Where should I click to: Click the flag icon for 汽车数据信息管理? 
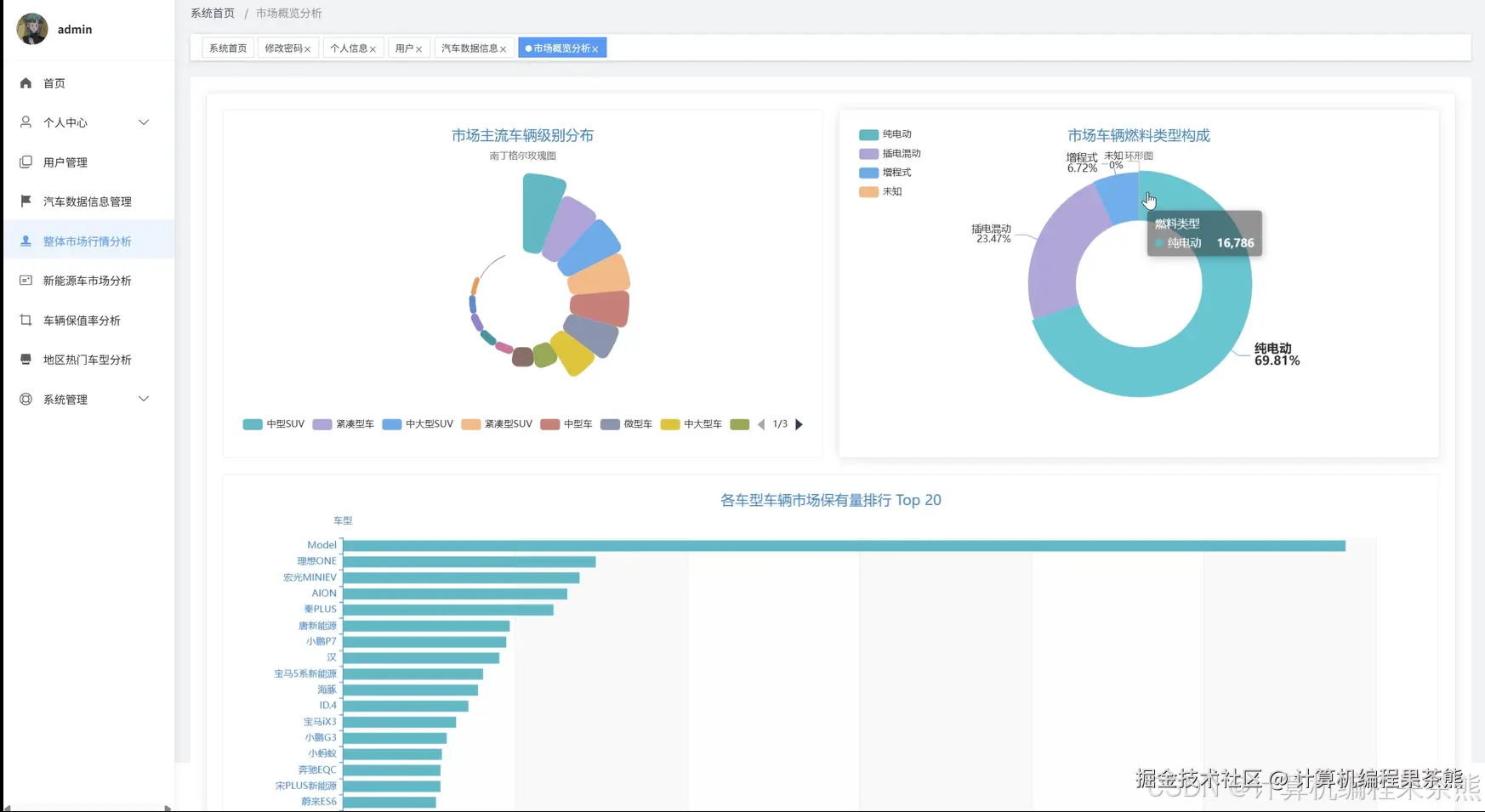click(26, 201)
